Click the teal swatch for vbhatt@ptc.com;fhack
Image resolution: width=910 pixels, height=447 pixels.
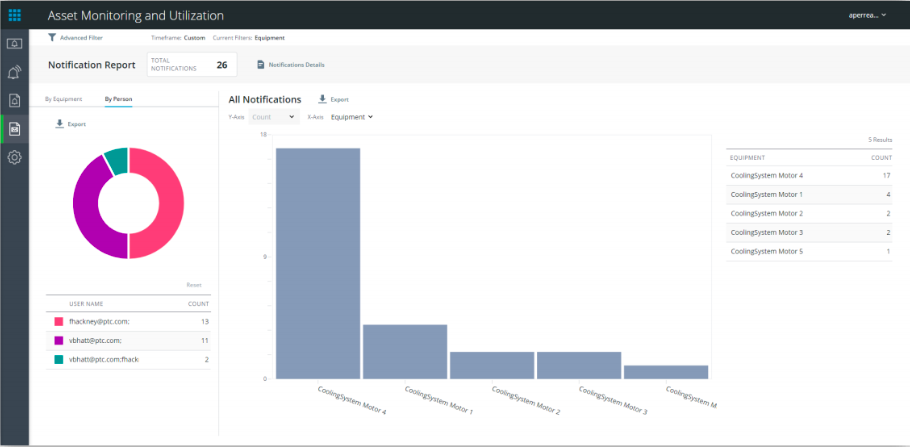pos(59,357)
